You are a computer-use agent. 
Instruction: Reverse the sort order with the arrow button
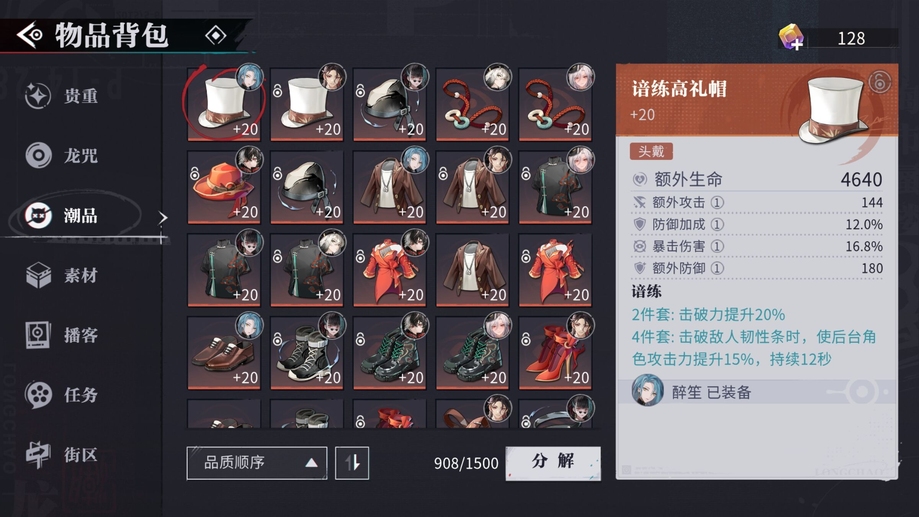tap(352, 463)
